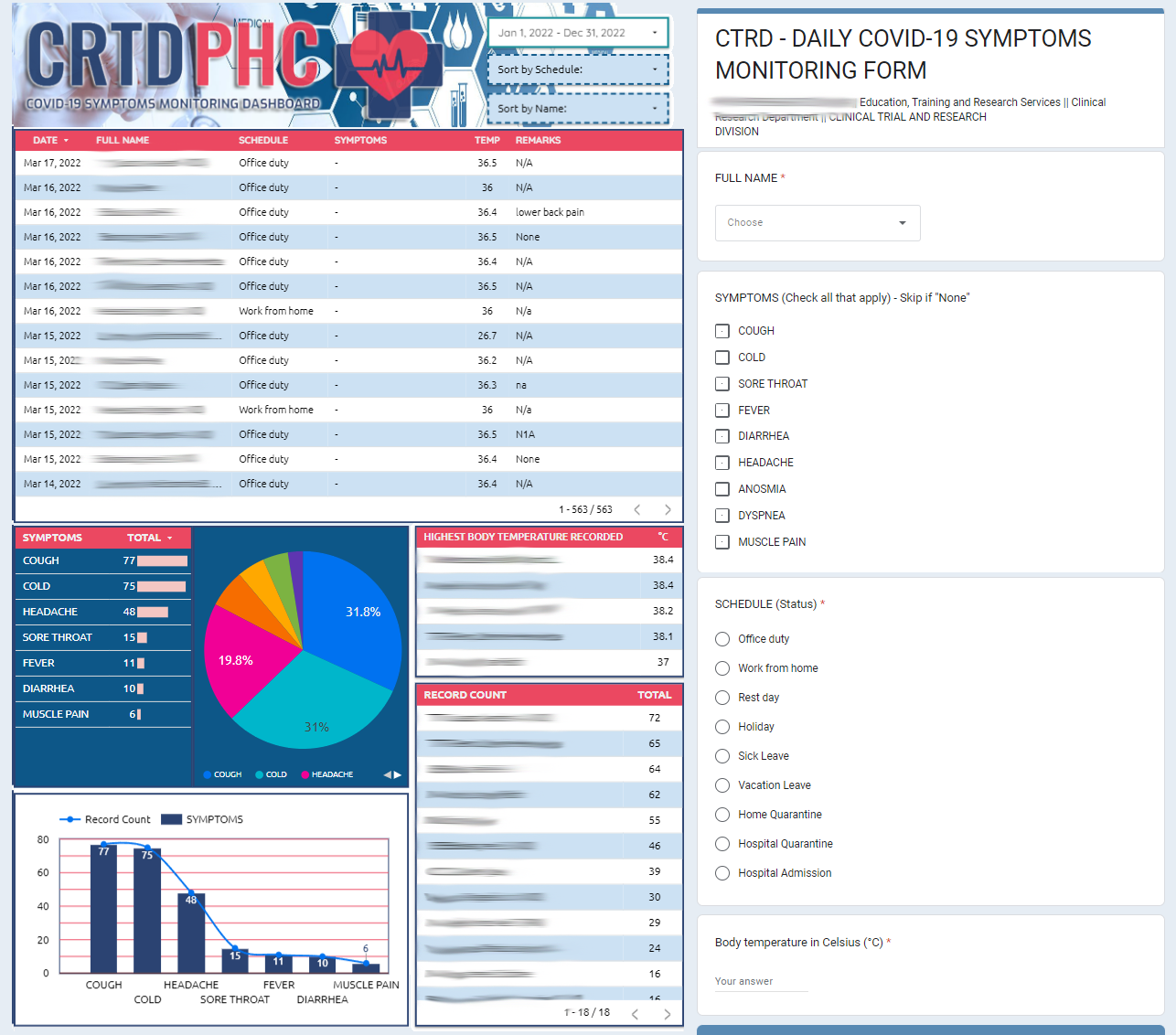Select the COUGH row in symptoms table
Screen dimensions: 1176x1035
103,560
